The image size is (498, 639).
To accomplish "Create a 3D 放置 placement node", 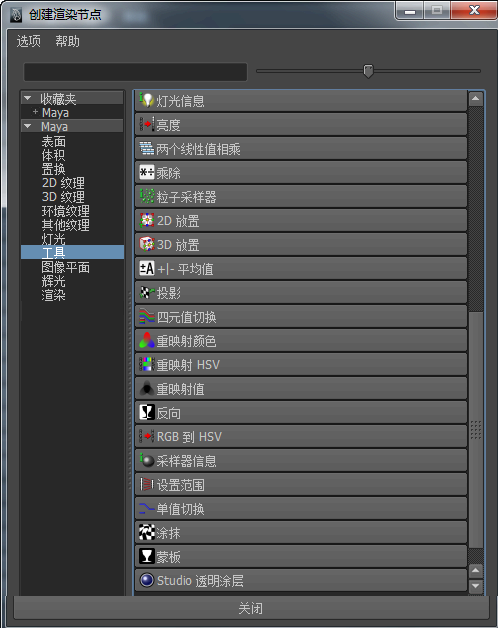I will click(301, 245).
